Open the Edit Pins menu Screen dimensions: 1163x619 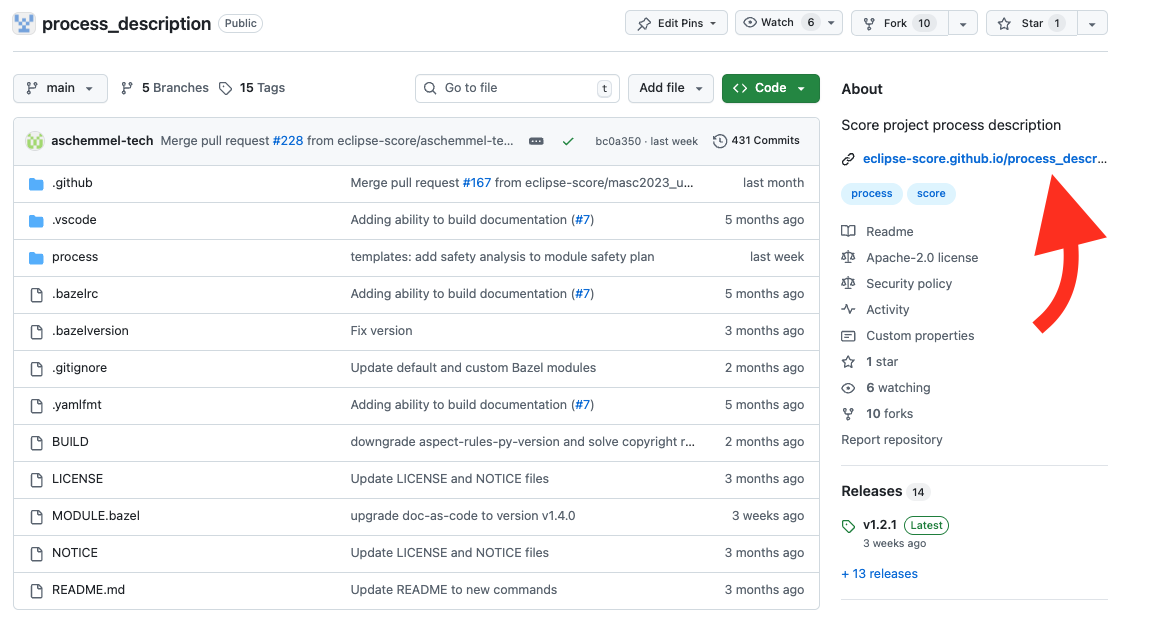tap(676, 22)
